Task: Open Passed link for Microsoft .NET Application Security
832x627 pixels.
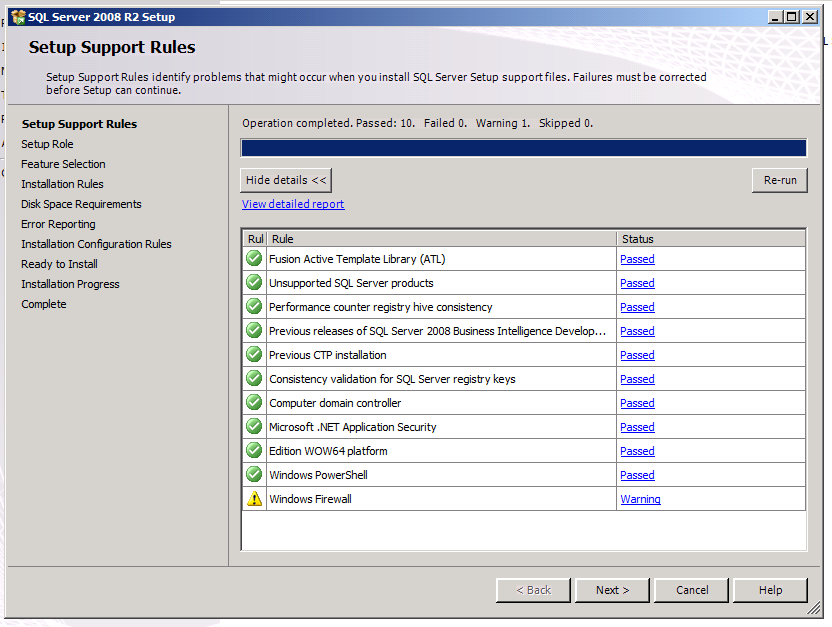Action: (x=637, y=427)
